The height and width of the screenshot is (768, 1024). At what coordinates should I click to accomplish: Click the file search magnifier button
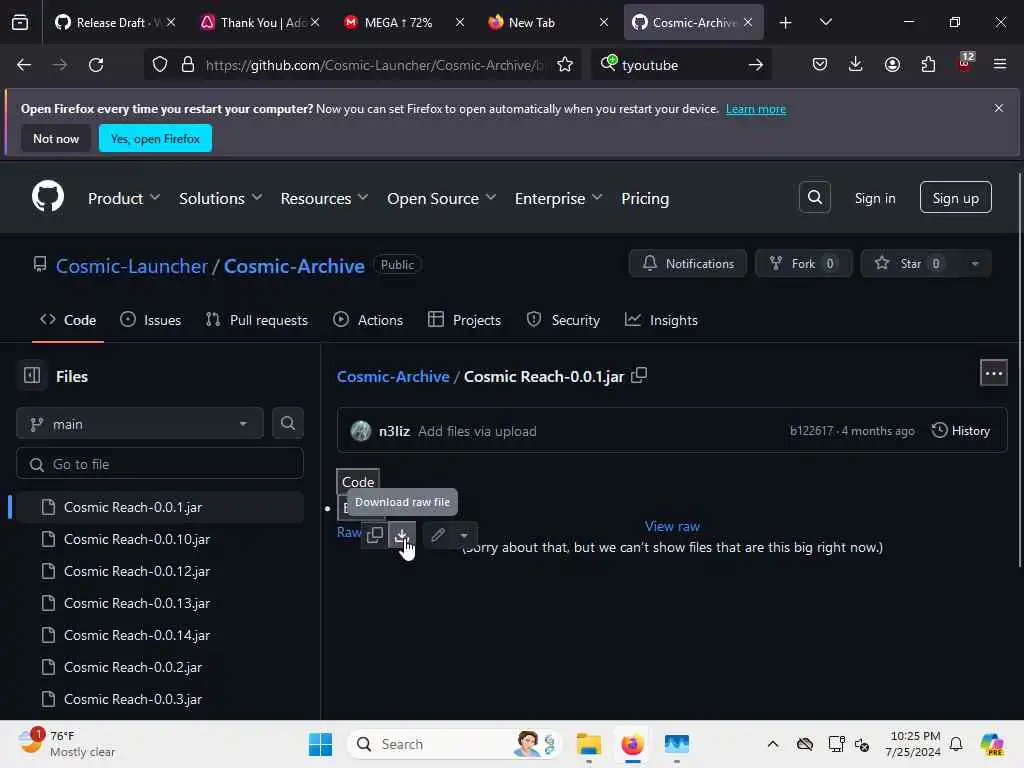click(x=287, y=423)
